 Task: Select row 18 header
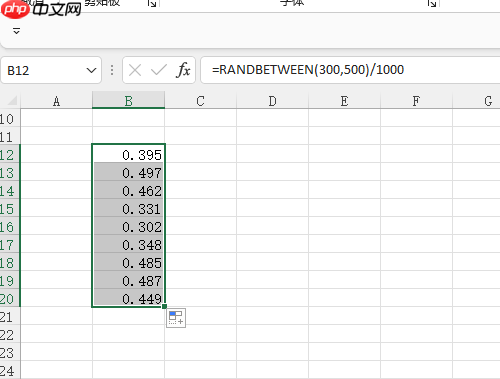click(9, 263)
